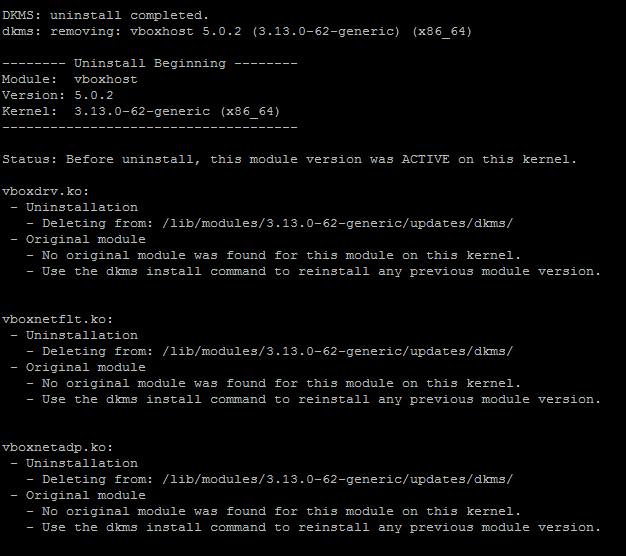Click "Uninstallation" under the vboxdrv.ko heading
Image resolution: width=626 pixels, height=556 pixels.
[82, 207]
